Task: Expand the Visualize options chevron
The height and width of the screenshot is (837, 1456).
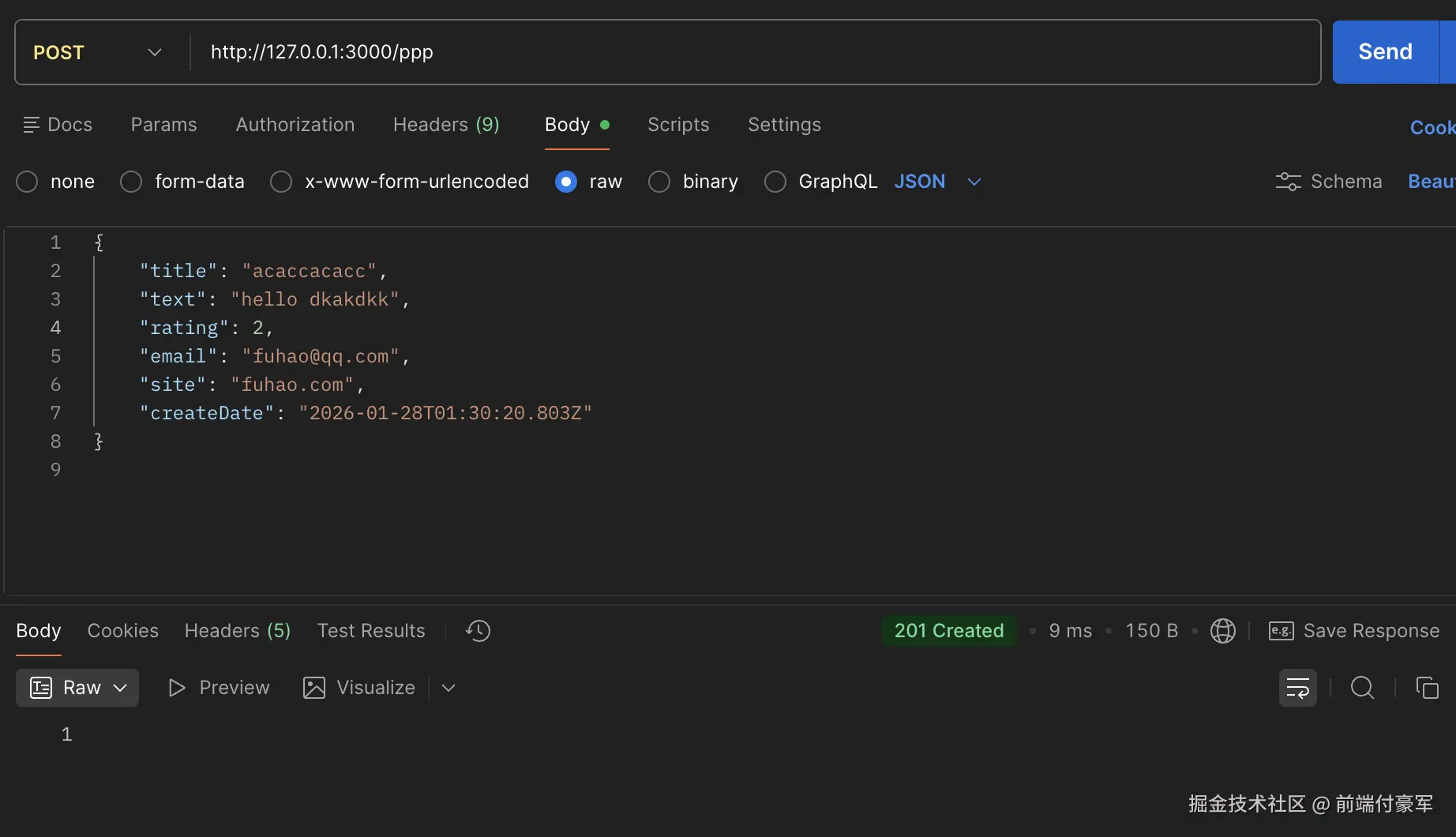Action: [448, 688]
